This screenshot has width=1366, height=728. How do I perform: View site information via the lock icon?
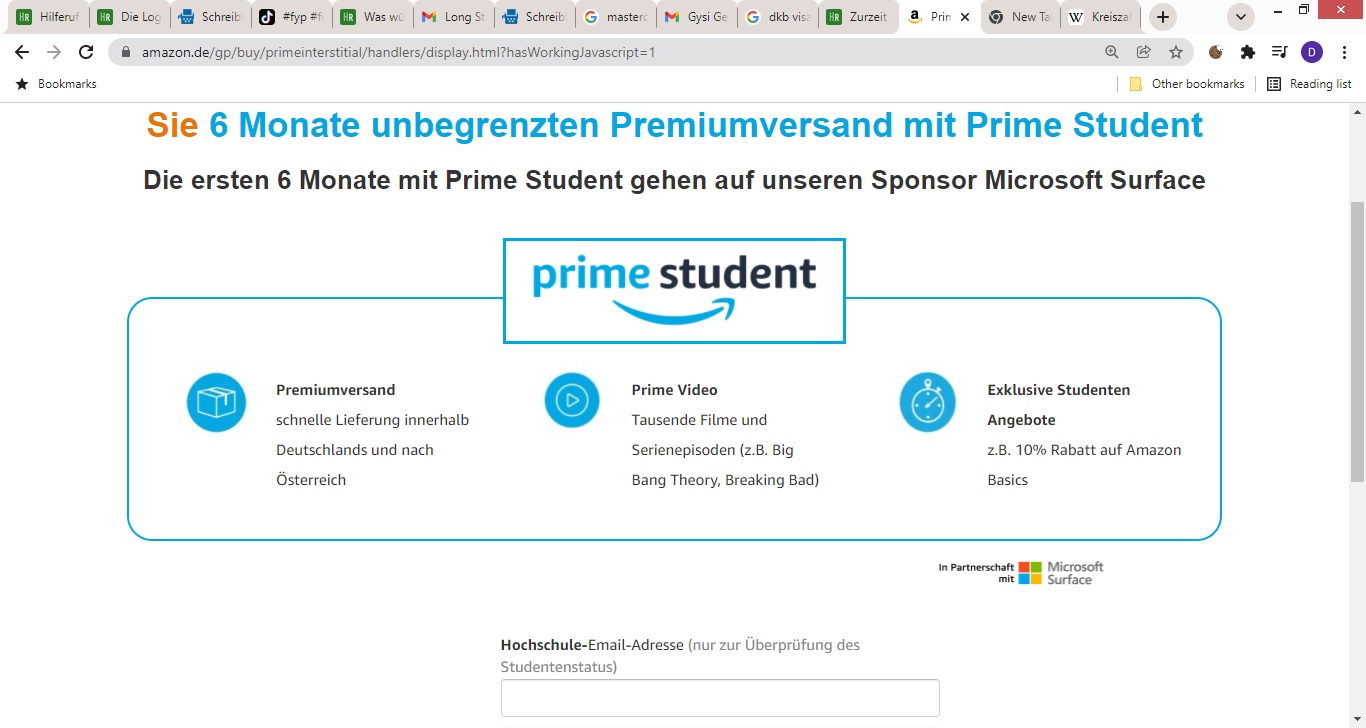[126, 52]
